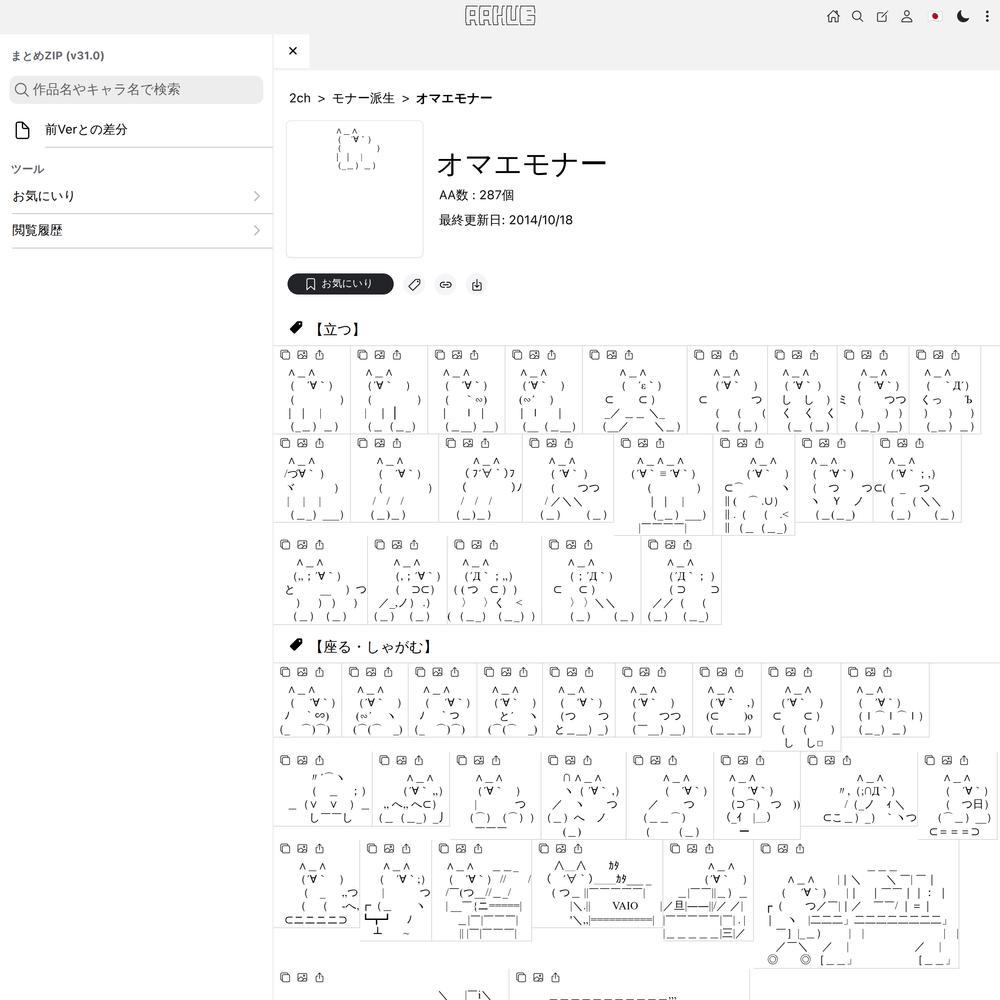Click the AAHUB logo
1000x1000 pixels.
[500, 16]
